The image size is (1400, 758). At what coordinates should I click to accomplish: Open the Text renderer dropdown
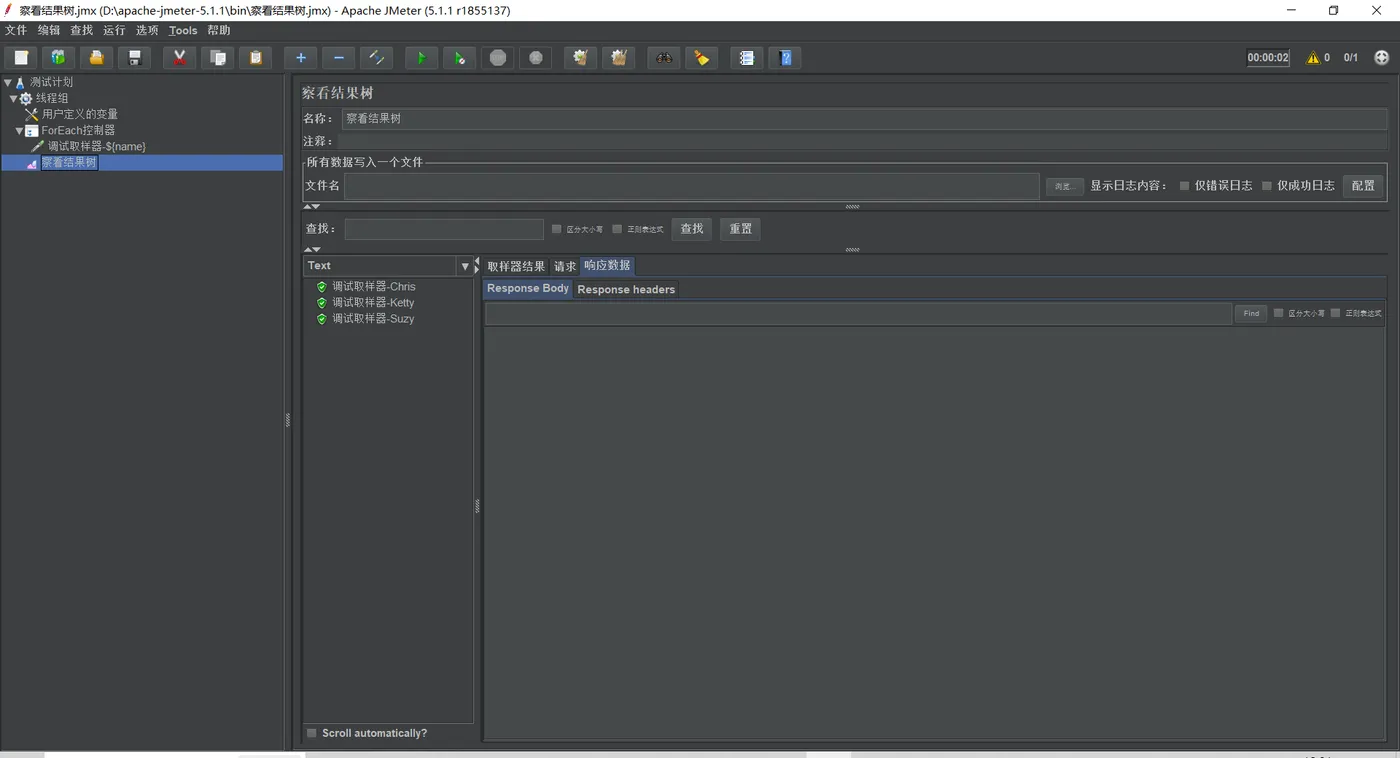pos(464,266)
